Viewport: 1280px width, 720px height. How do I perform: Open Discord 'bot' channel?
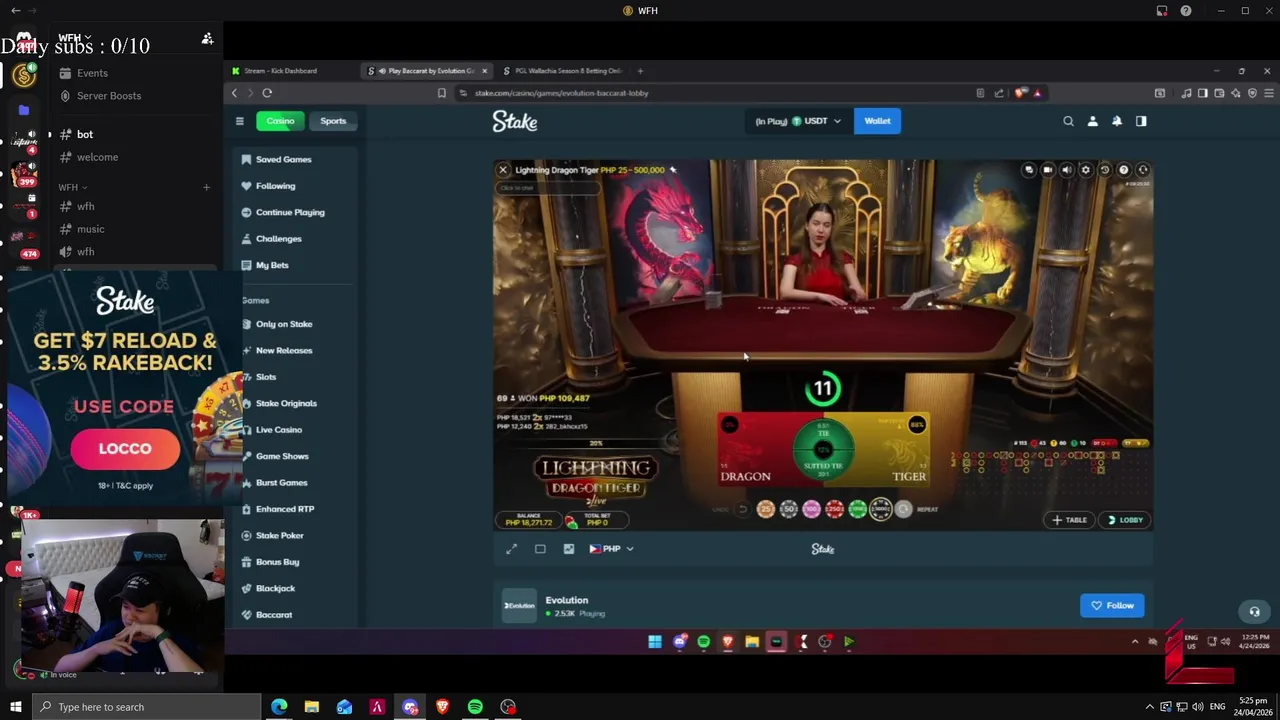click(84, 134)
